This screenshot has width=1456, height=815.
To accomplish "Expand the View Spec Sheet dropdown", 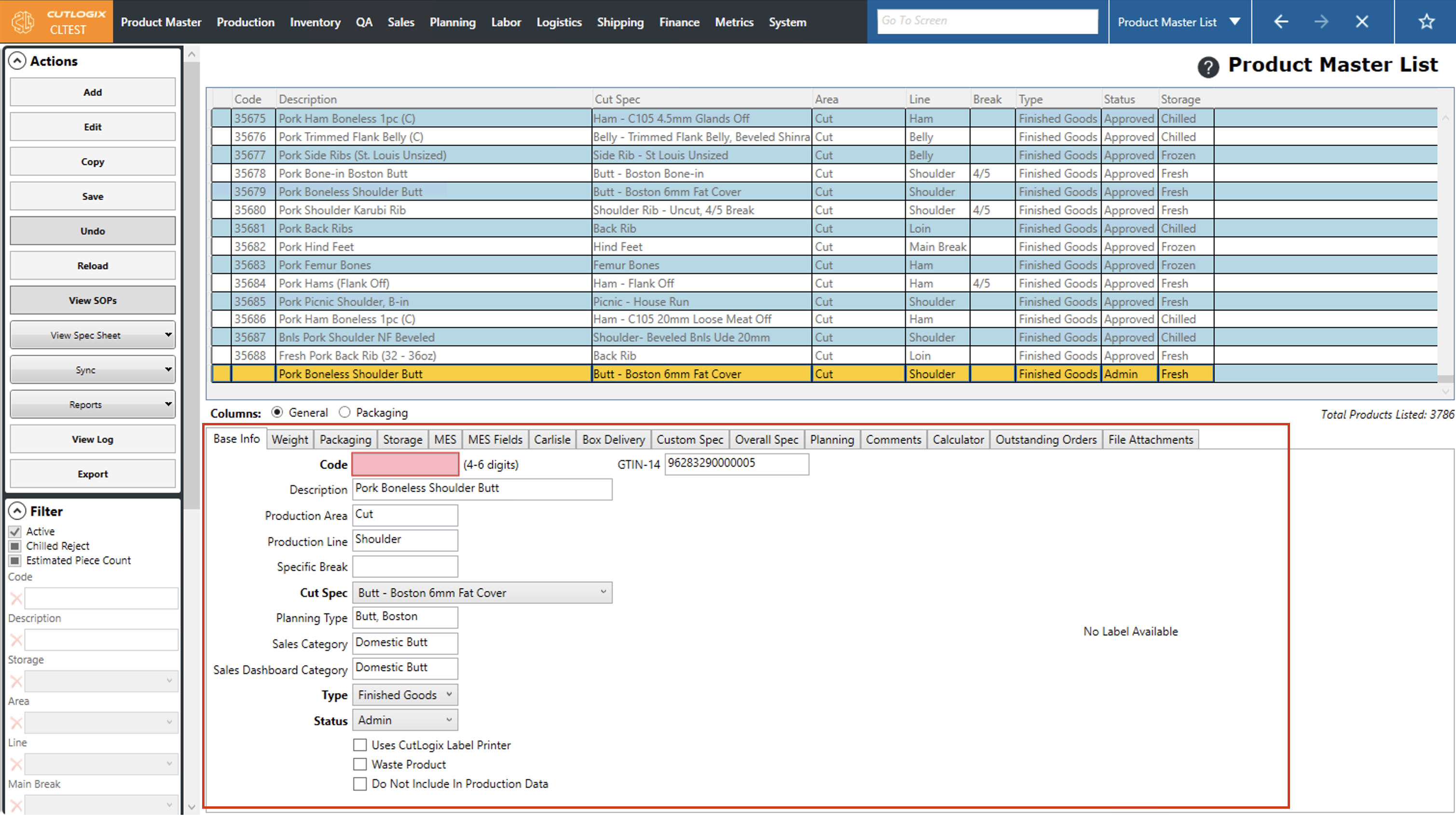I will coord(93,335).
